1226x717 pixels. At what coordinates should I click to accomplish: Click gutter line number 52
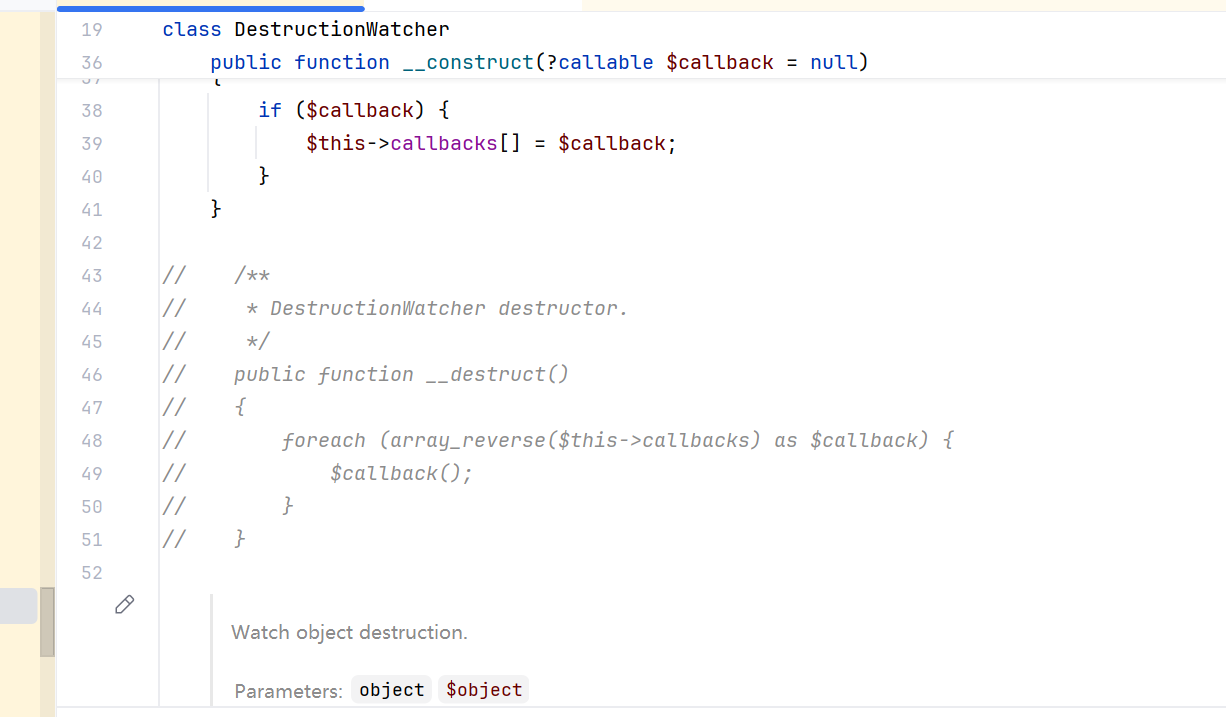point(92,572)
